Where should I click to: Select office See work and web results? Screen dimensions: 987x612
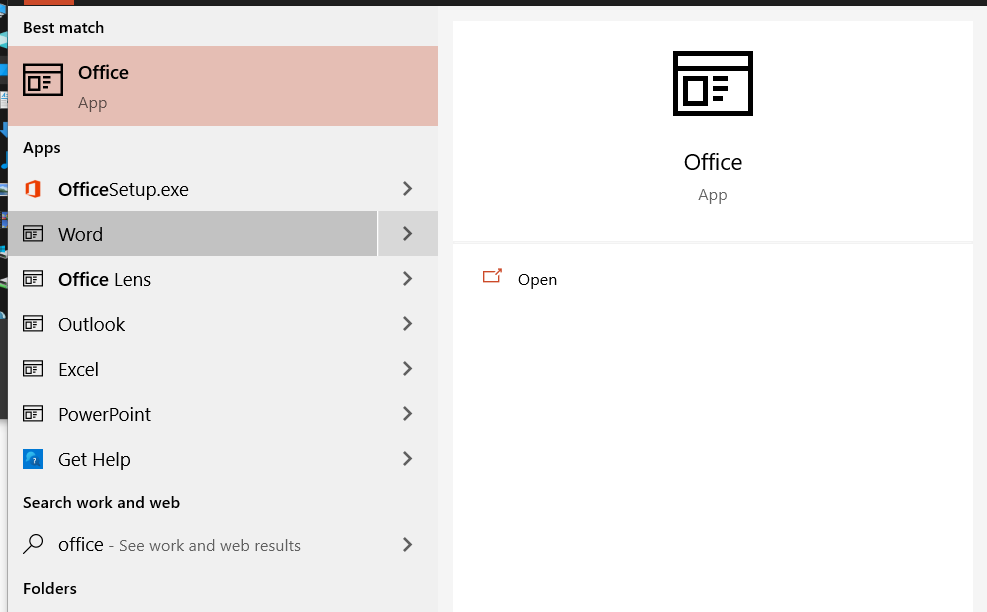click(193, 545)
